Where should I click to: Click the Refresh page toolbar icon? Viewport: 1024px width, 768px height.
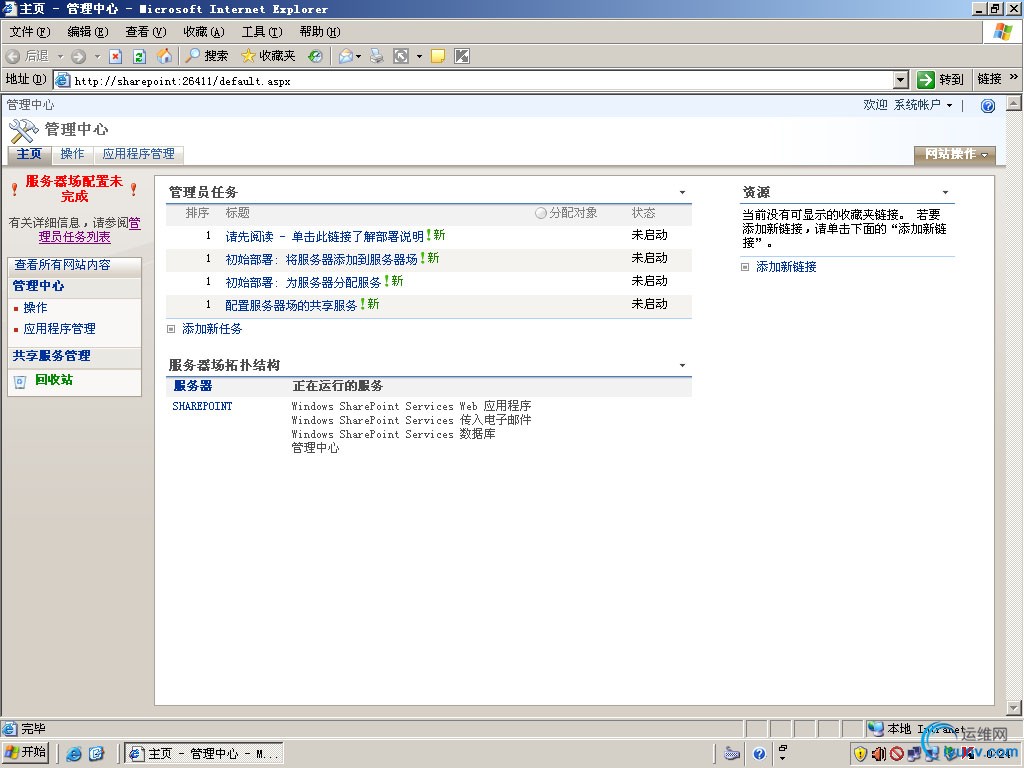coord(139,57)
